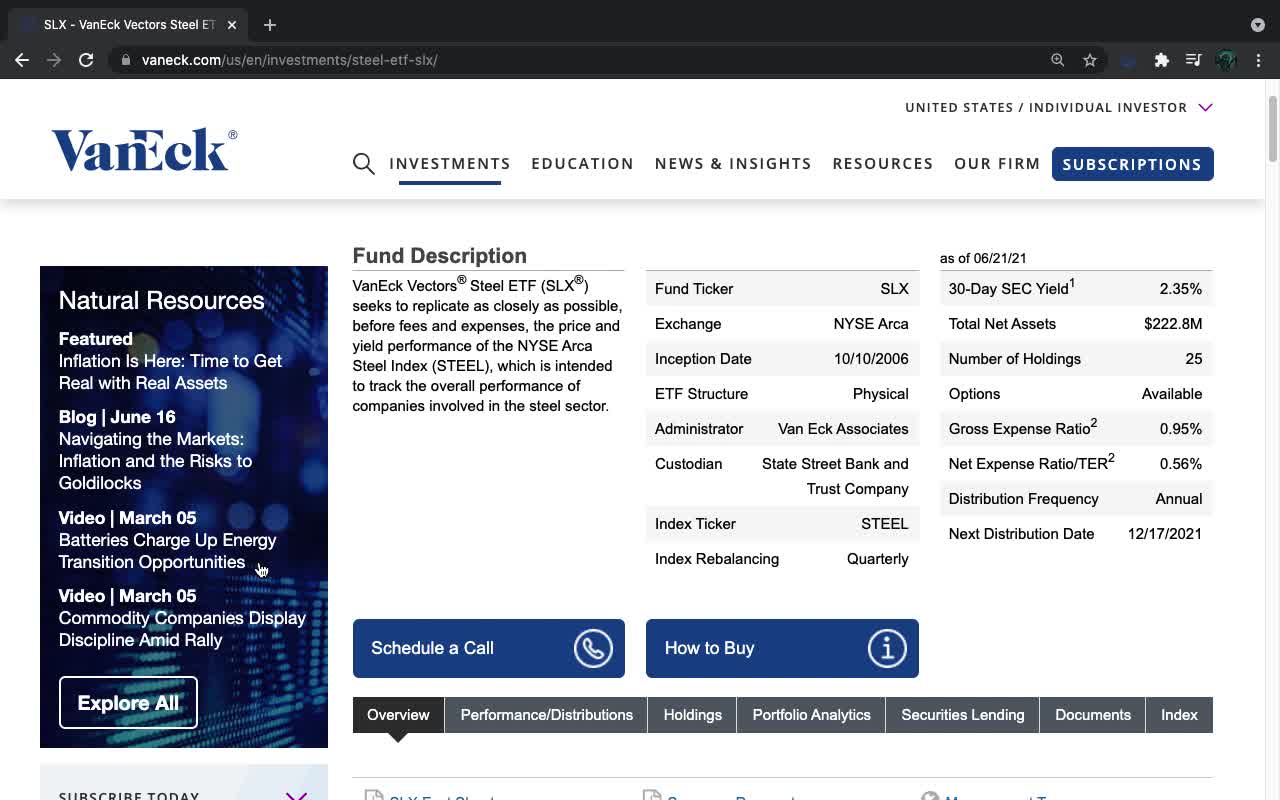
Task: Click the page vertical scrollbar
Action: click(x=1272, y=128)
